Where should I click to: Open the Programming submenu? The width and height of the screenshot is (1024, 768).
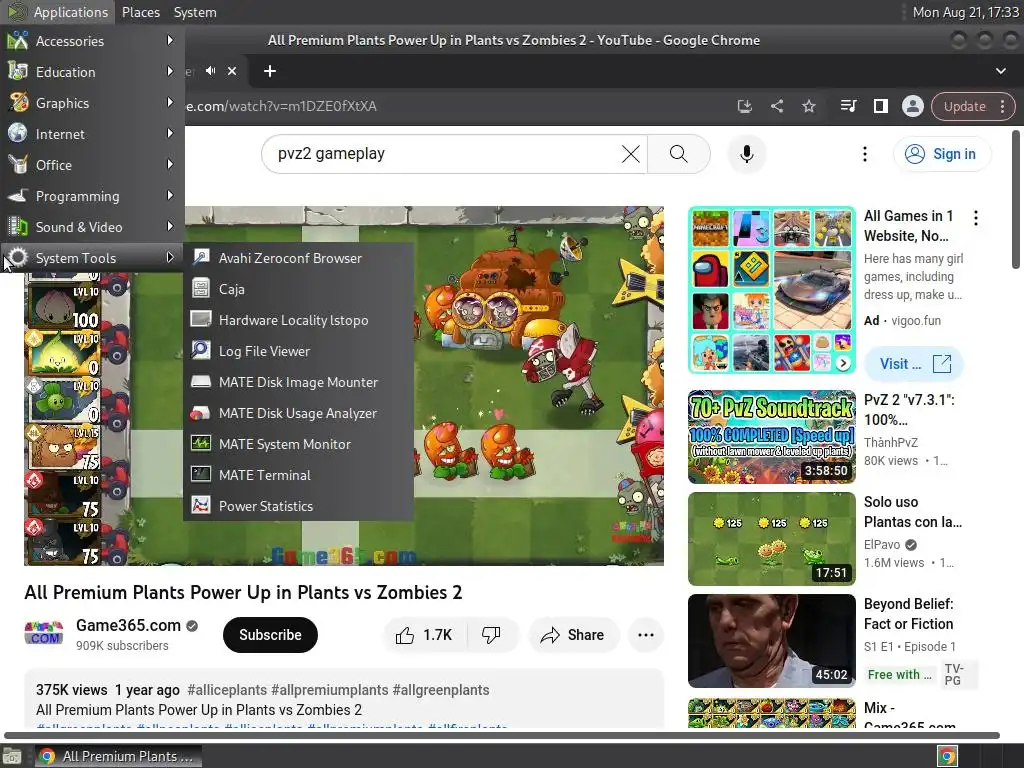tap(92, 196)
